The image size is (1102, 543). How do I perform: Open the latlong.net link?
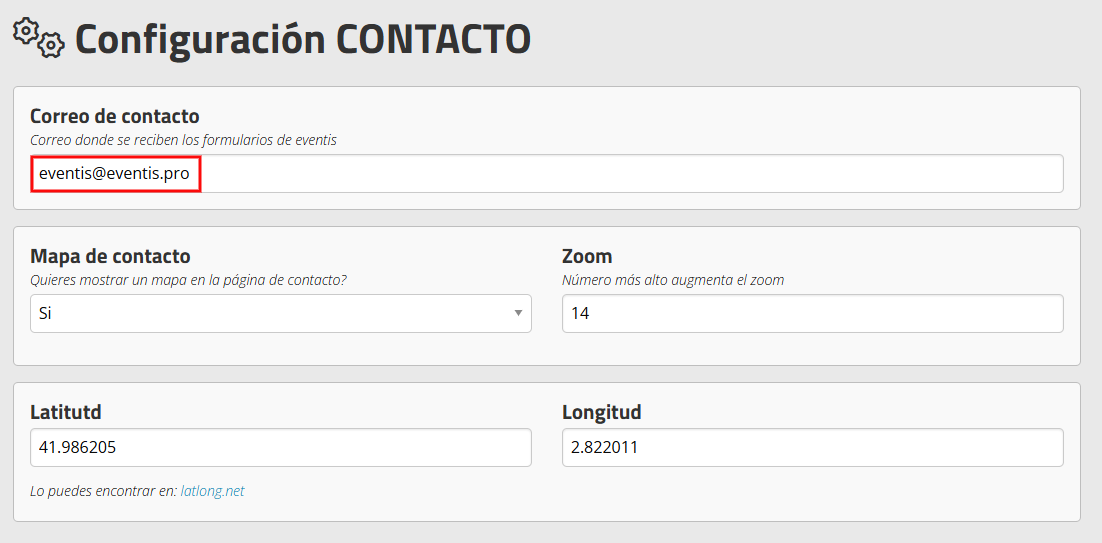[x=212, y=491]
